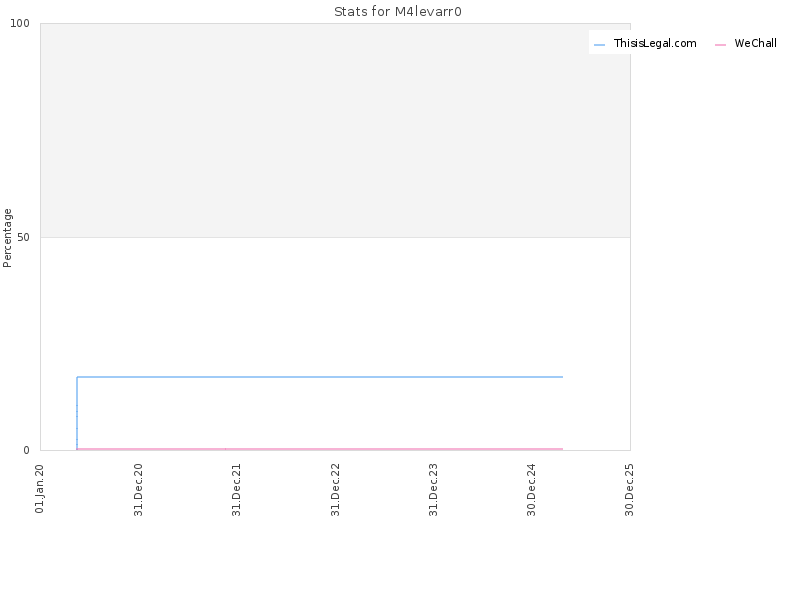Click the 31.Dec.23 x-axis date label
This screenshot has height=600, width=800.
point(433,490)
